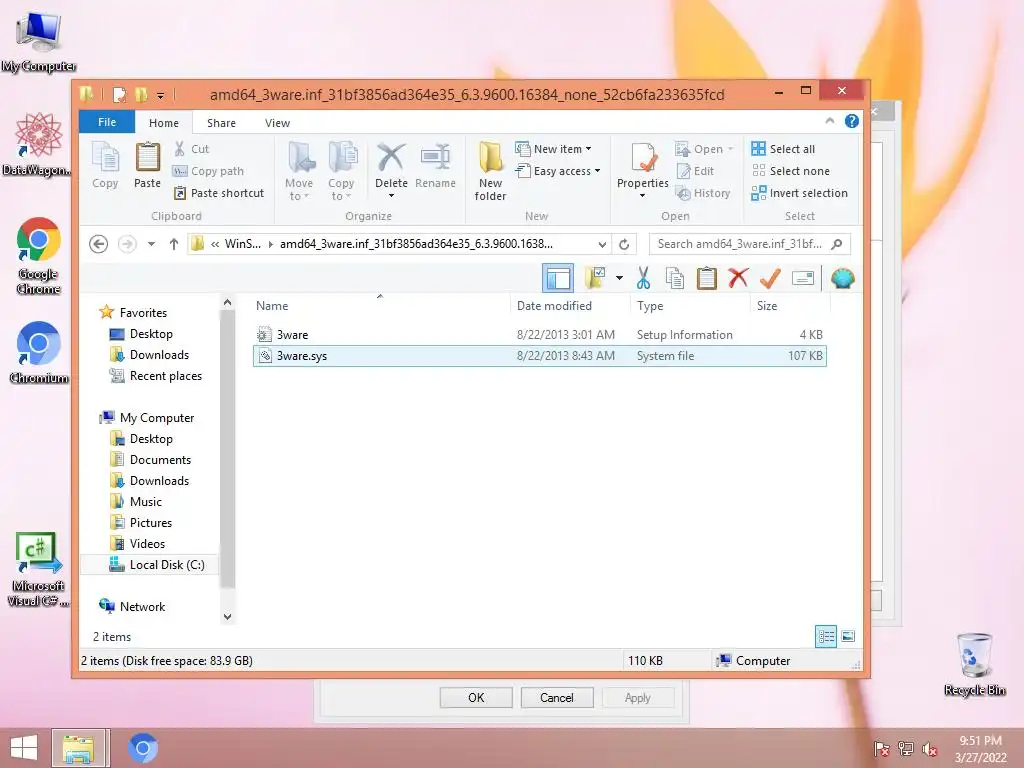Click the Delete X icon in Organize group
Screen dimensions: 1024x768
pos(391,157)
